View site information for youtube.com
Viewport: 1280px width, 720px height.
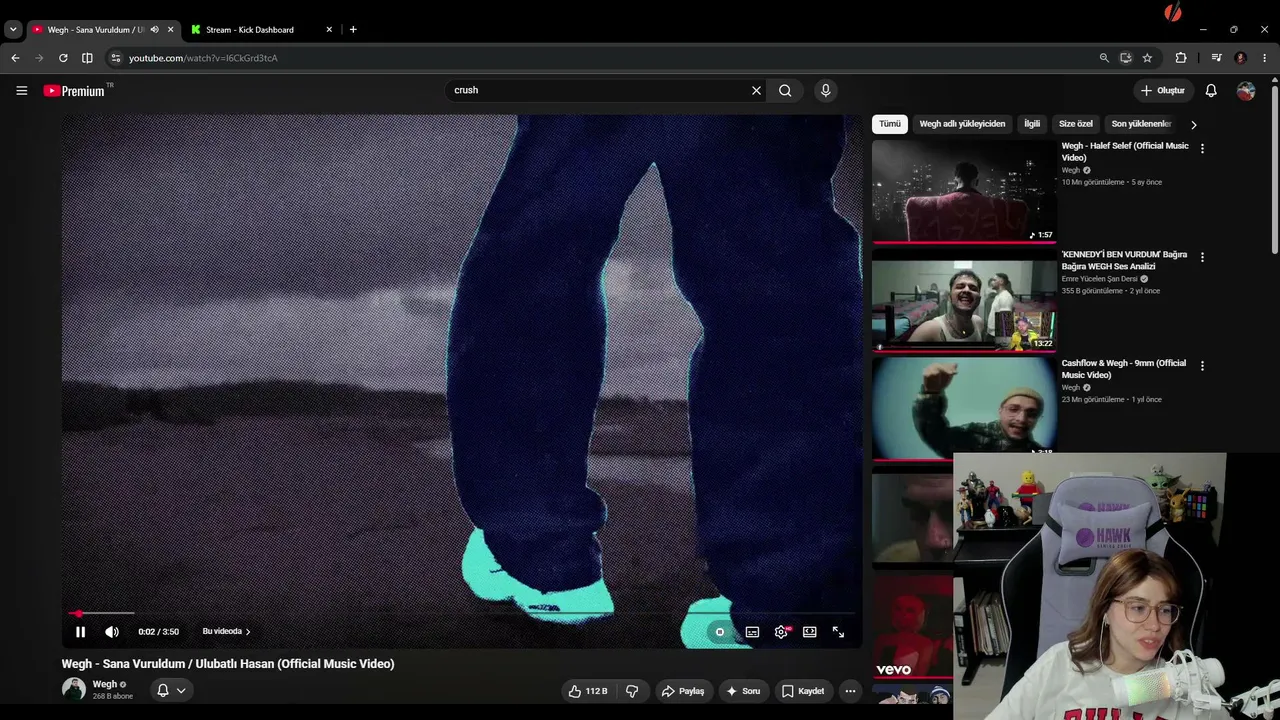click(x=115, y=58)
